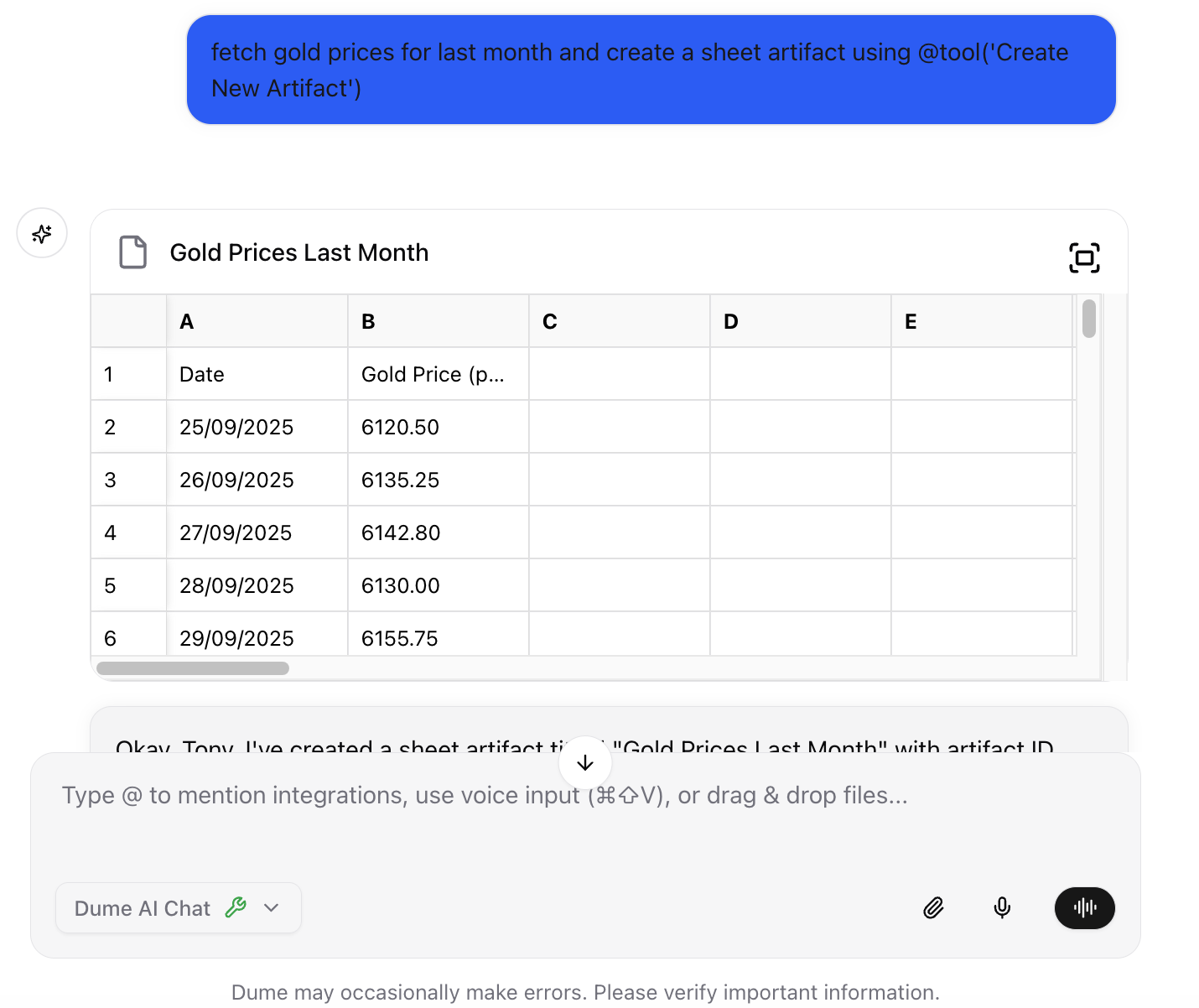
Task: Click the artifact title Gold Prices Last Month
Action: pos(299,252)
